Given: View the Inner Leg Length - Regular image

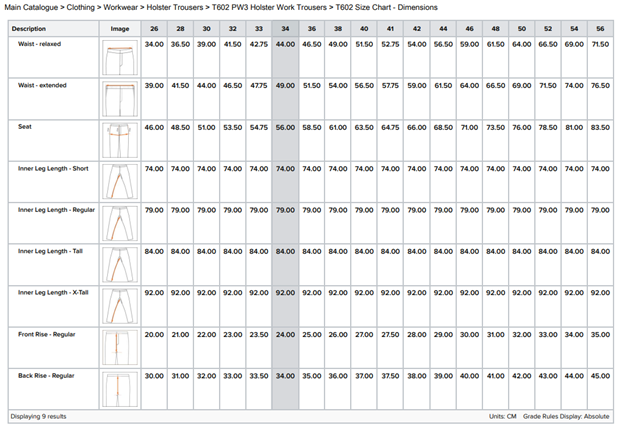Looking at the screenshot, I should [x=119, y=222].
